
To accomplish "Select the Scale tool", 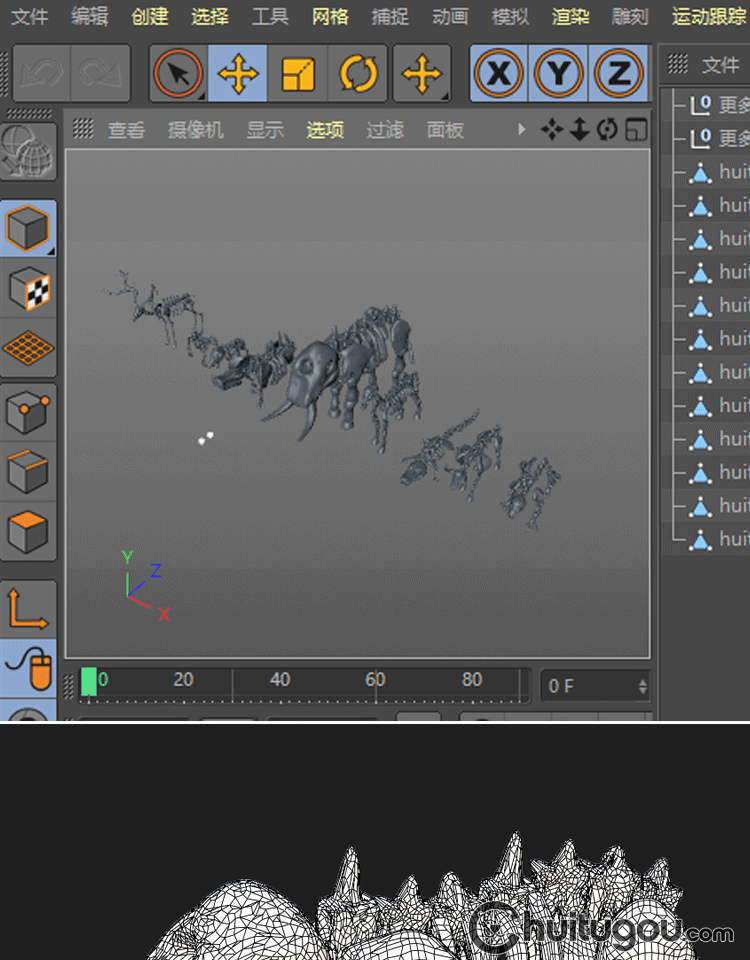I will (x=298, y=74).
